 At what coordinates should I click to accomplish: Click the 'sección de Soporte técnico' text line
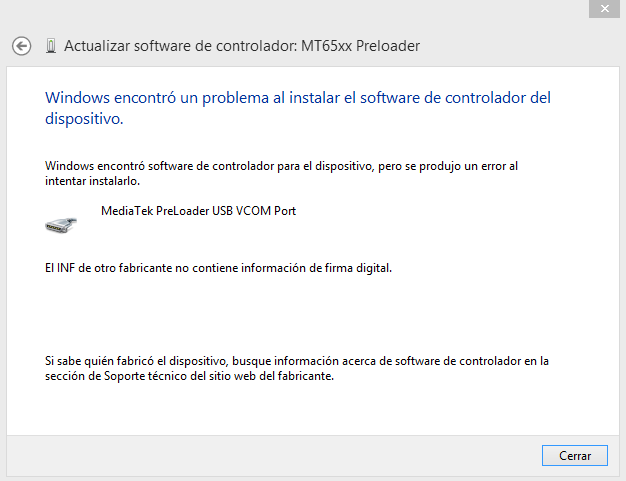189,376
